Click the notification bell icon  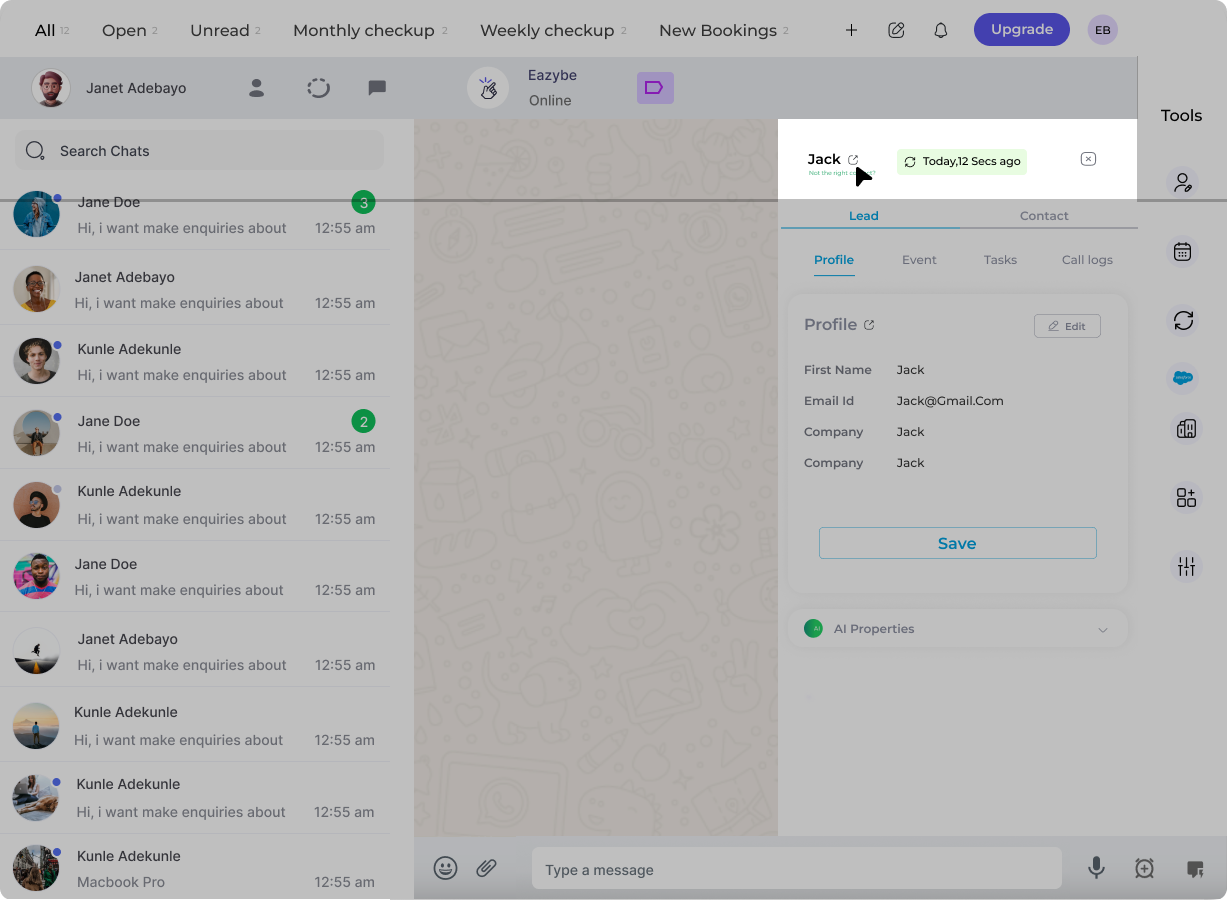(940, 30)
